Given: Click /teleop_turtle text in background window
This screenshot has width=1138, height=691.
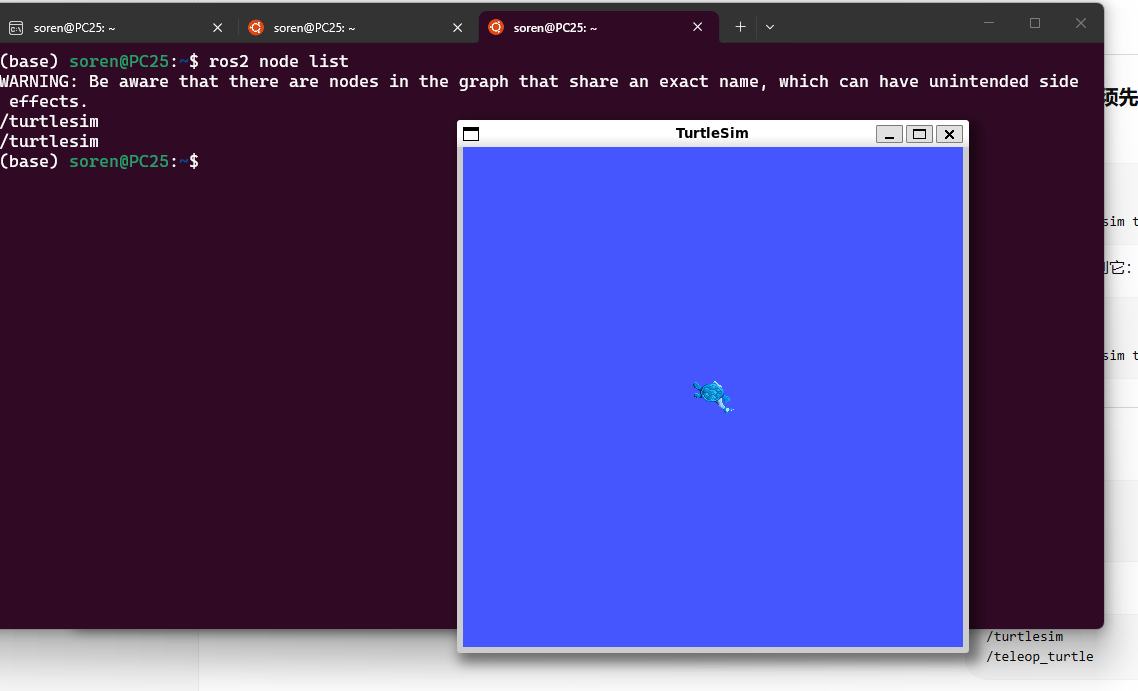Looking at the screenshot, I should click(x=1039, y=656).
